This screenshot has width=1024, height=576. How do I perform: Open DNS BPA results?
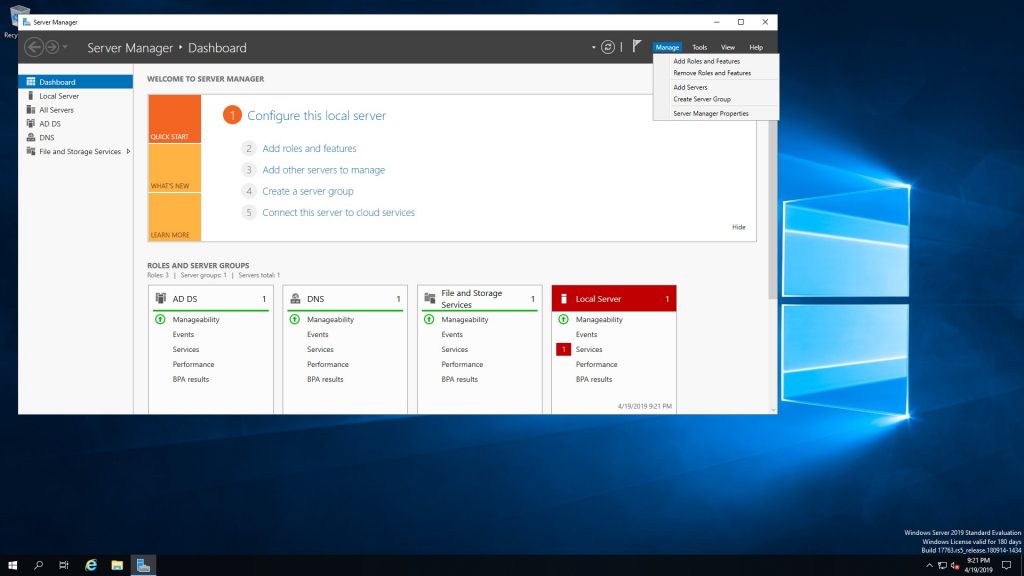[325, 379]
